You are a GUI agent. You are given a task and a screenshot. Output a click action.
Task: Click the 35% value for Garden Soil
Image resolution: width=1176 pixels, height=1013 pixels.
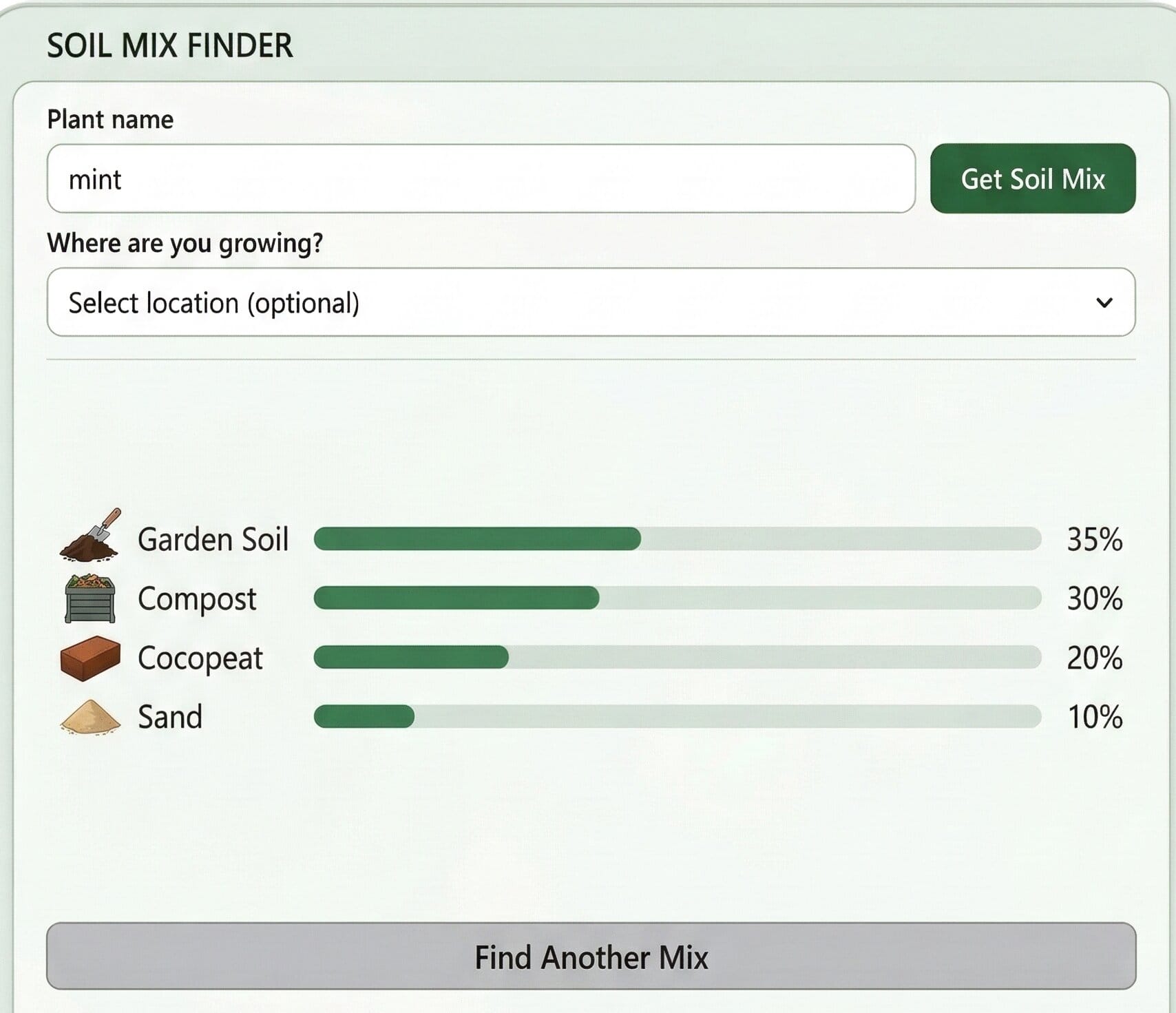[x=1094, y=539]
